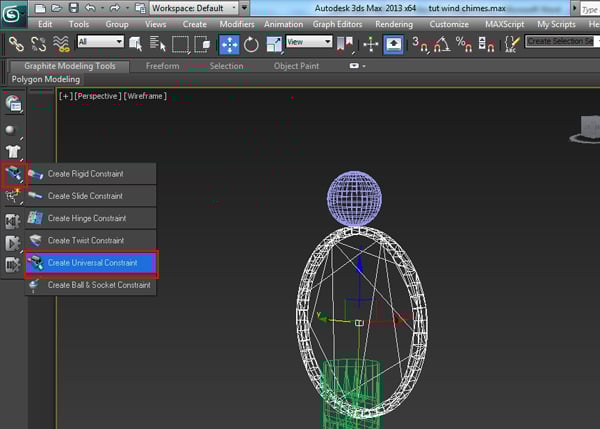Image resolution: width=600 pixels, height=429 pixels.
Task: Open the Rendering menu
Action: (x=394, y=24)
